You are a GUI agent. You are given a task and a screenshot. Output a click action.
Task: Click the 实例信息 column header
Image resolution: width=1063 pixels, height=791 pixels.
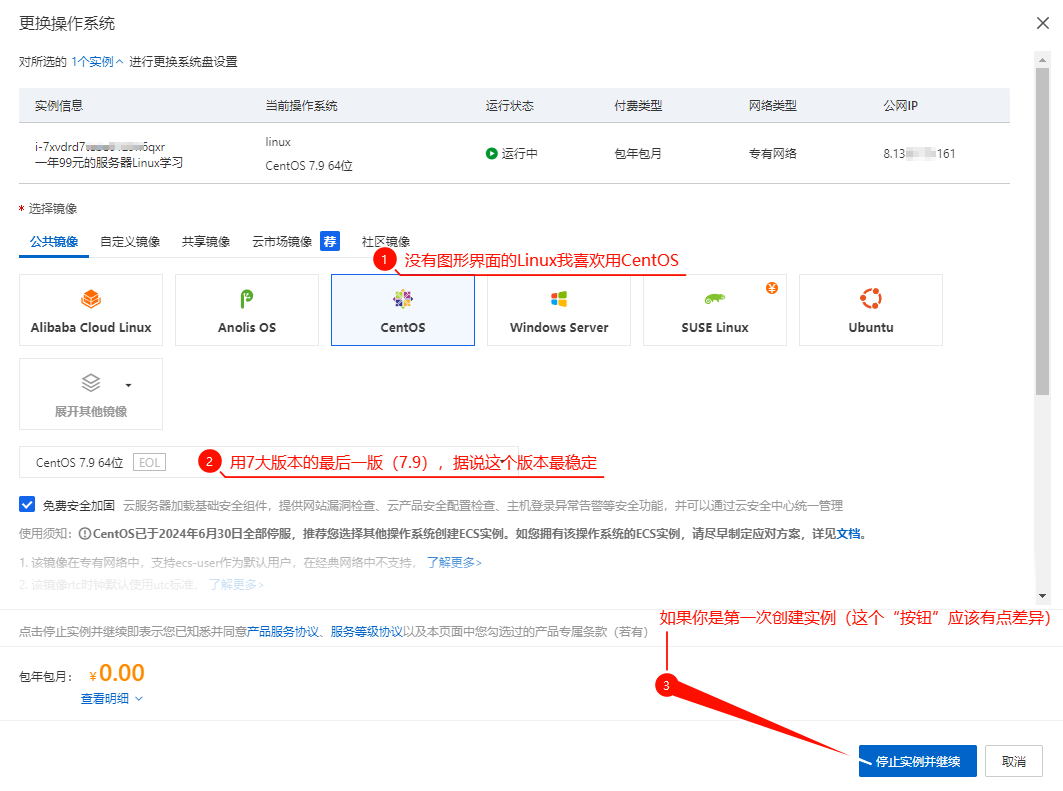coord(59,106)
